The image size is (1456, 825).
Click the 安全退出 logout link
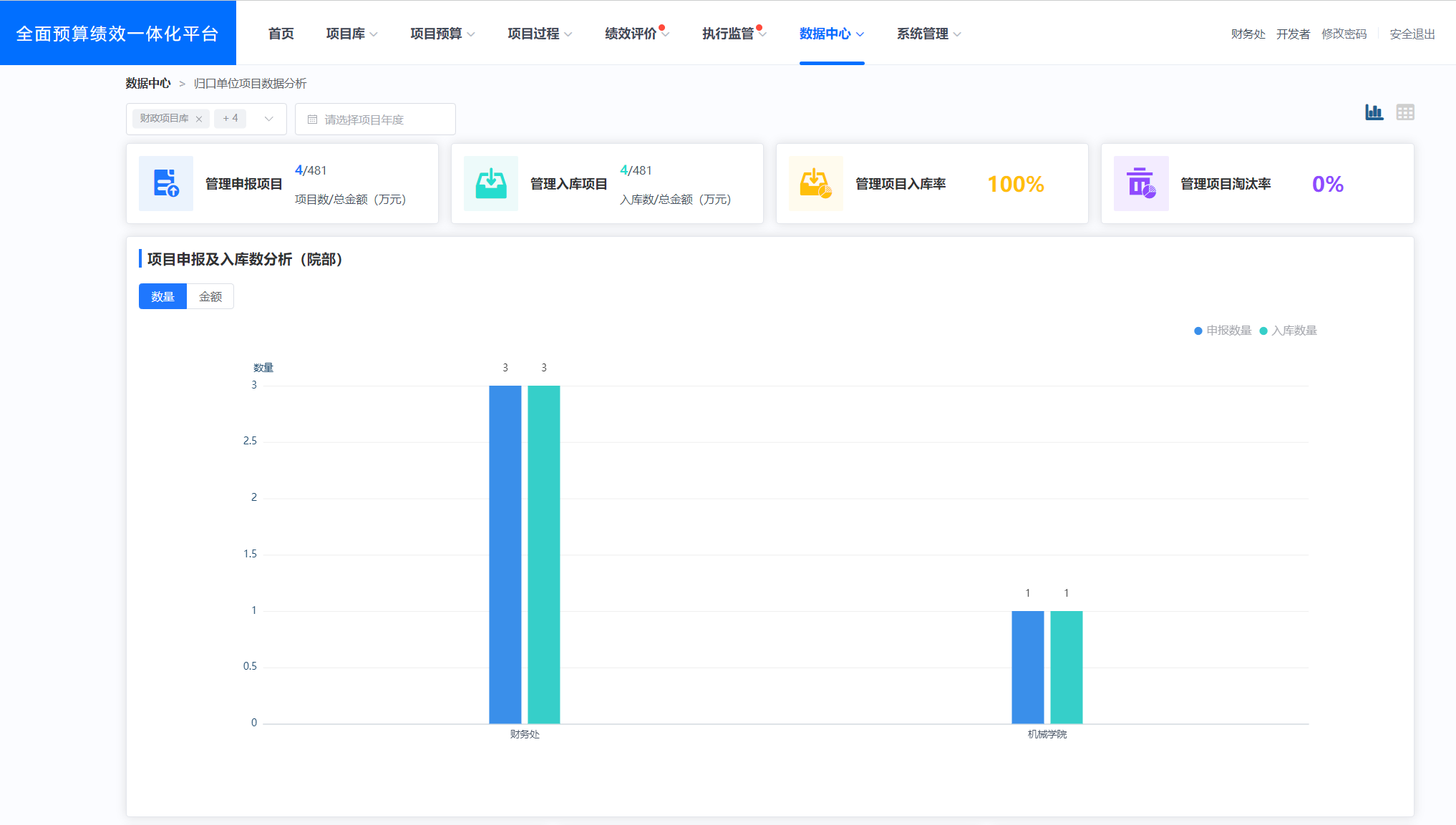coord(1411,33)
